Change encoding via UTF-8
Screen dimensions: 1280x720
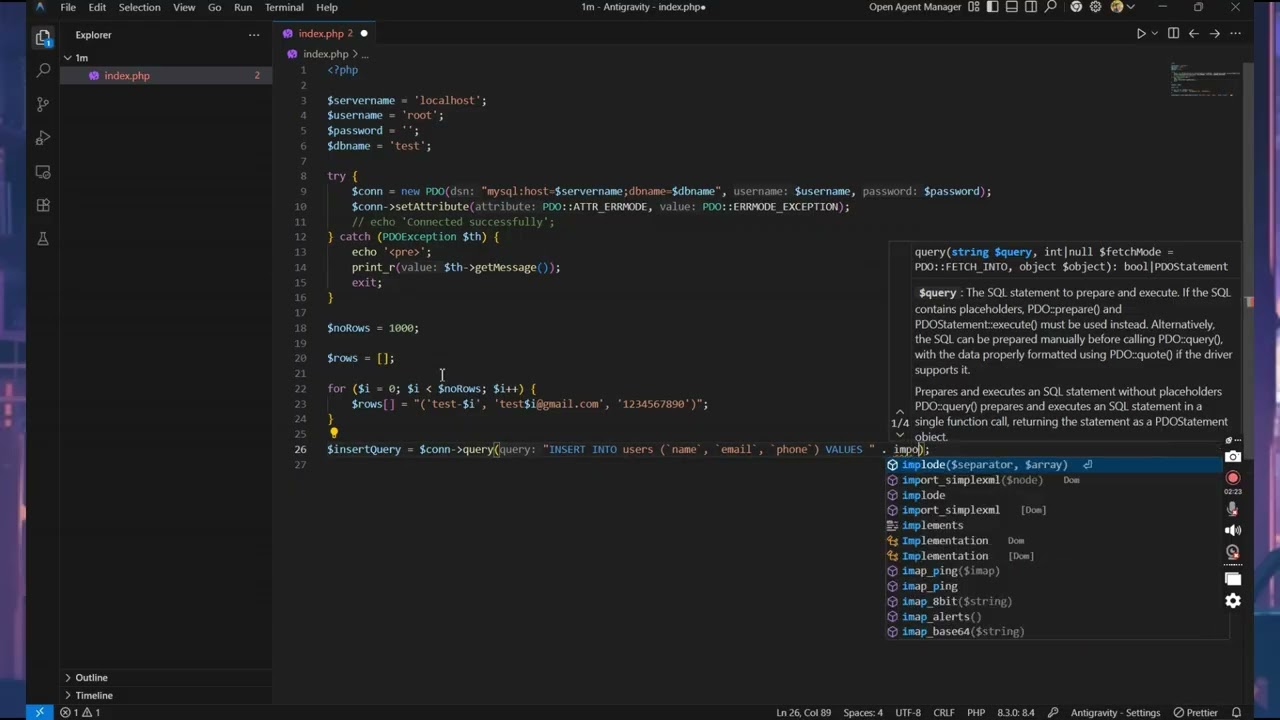908,713
